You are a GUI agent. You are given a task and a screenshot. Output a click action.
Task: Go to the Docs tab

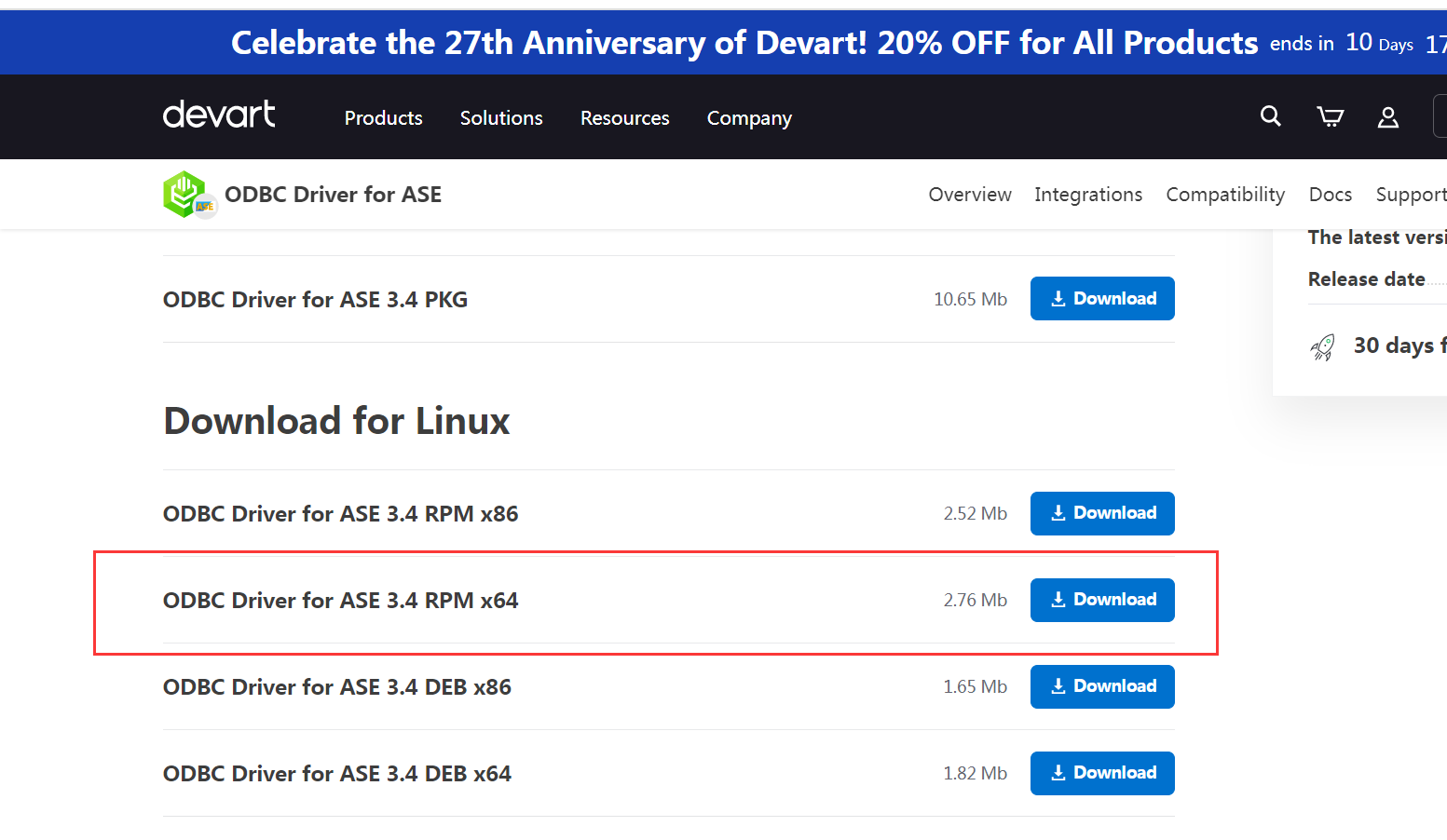(x=1331, y=195)
